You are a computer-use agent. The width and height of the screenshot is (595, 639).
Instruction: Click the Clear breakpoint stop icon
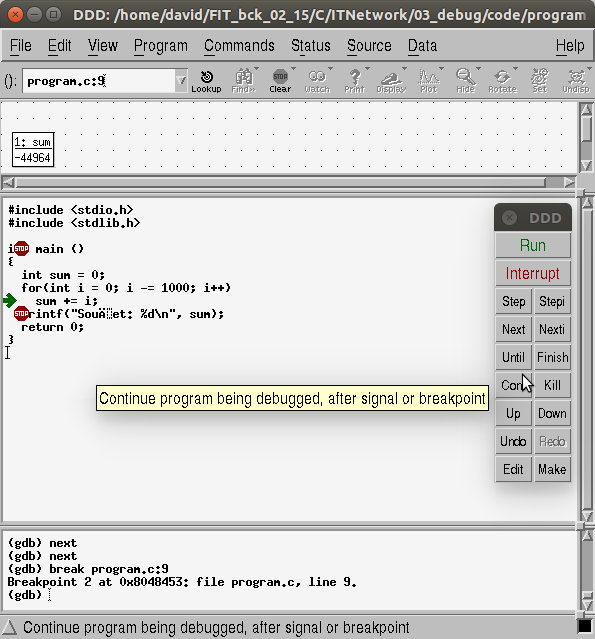point(280,81)
